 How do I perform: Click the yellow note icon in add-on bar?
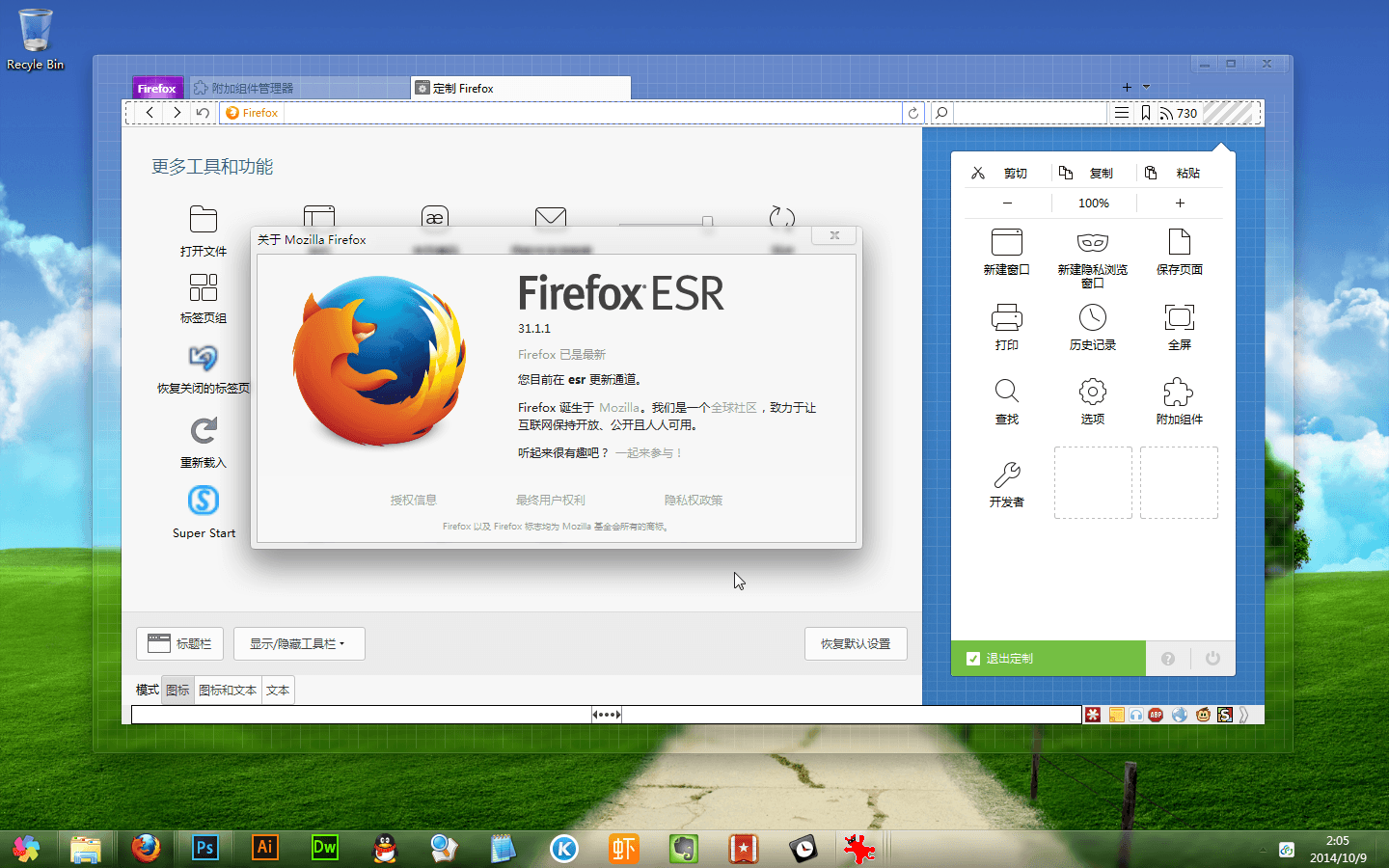coord(1116,715)
